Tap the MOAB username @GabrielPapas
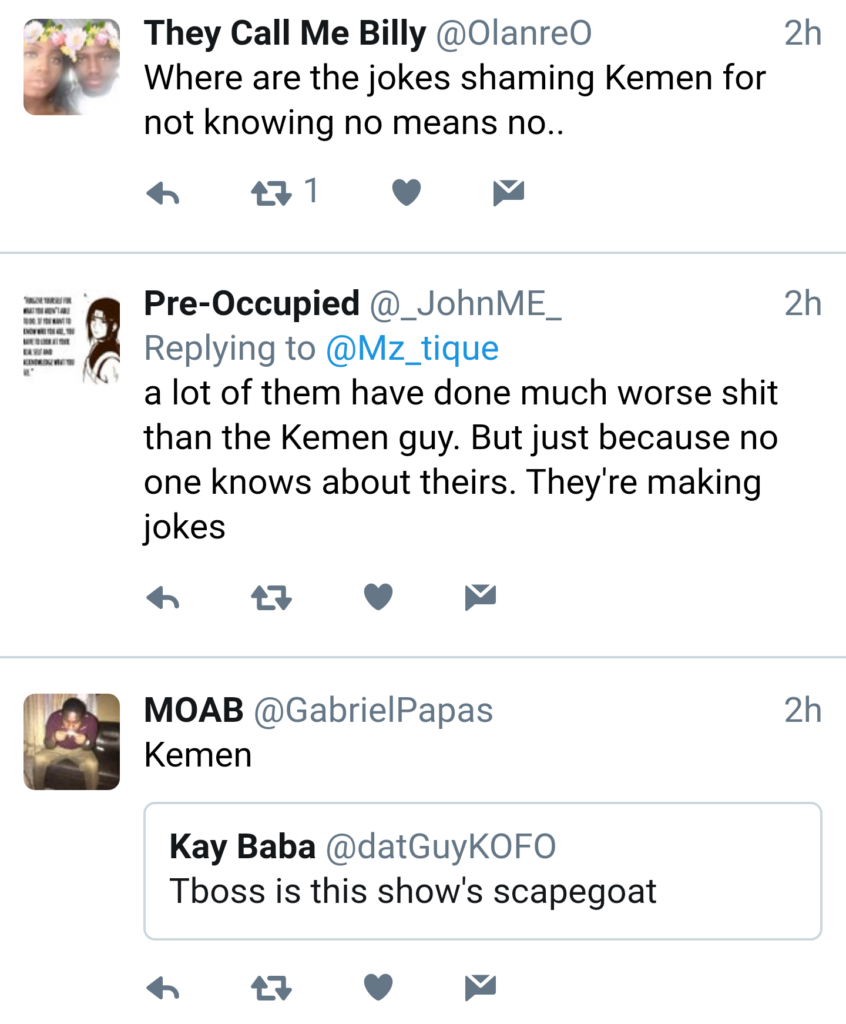This screenshot has height=1024, width=846. click(373, 709)
